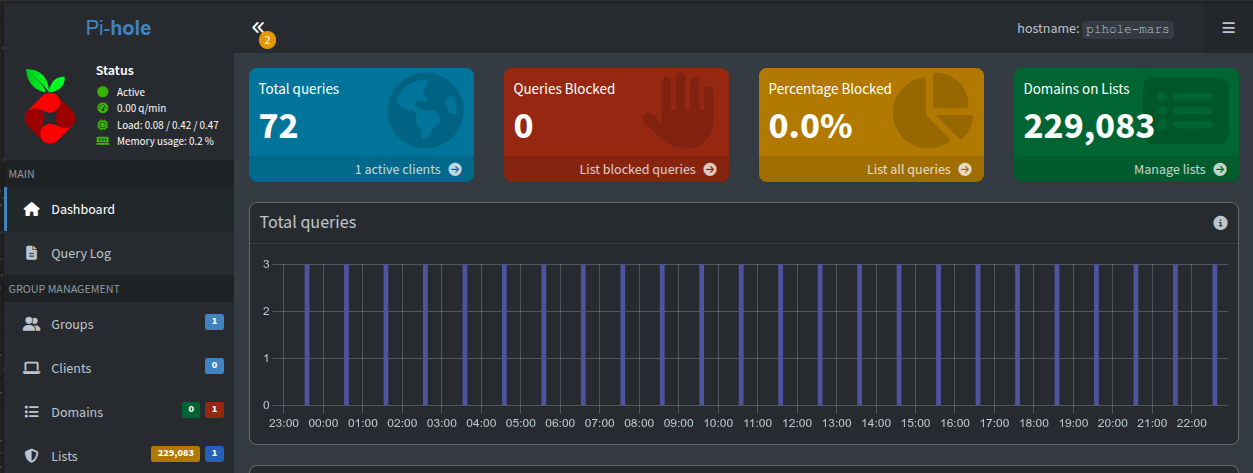Click the orange notification badge showing 2
1253x473 pixels.
(267, 41)
